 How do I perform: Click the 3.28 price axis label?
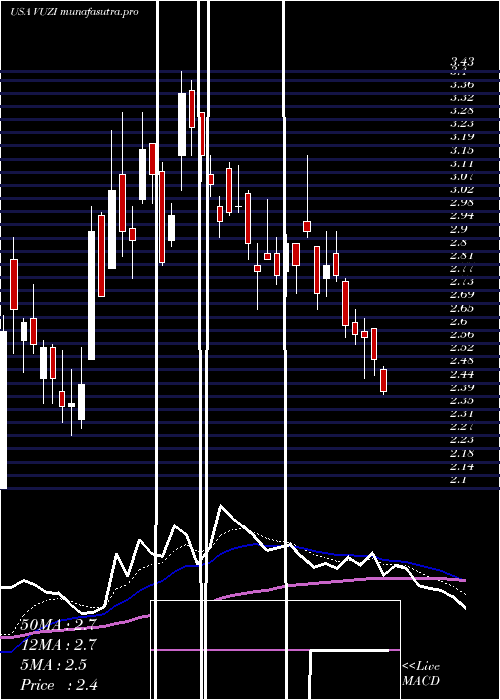tap(462, 110)
